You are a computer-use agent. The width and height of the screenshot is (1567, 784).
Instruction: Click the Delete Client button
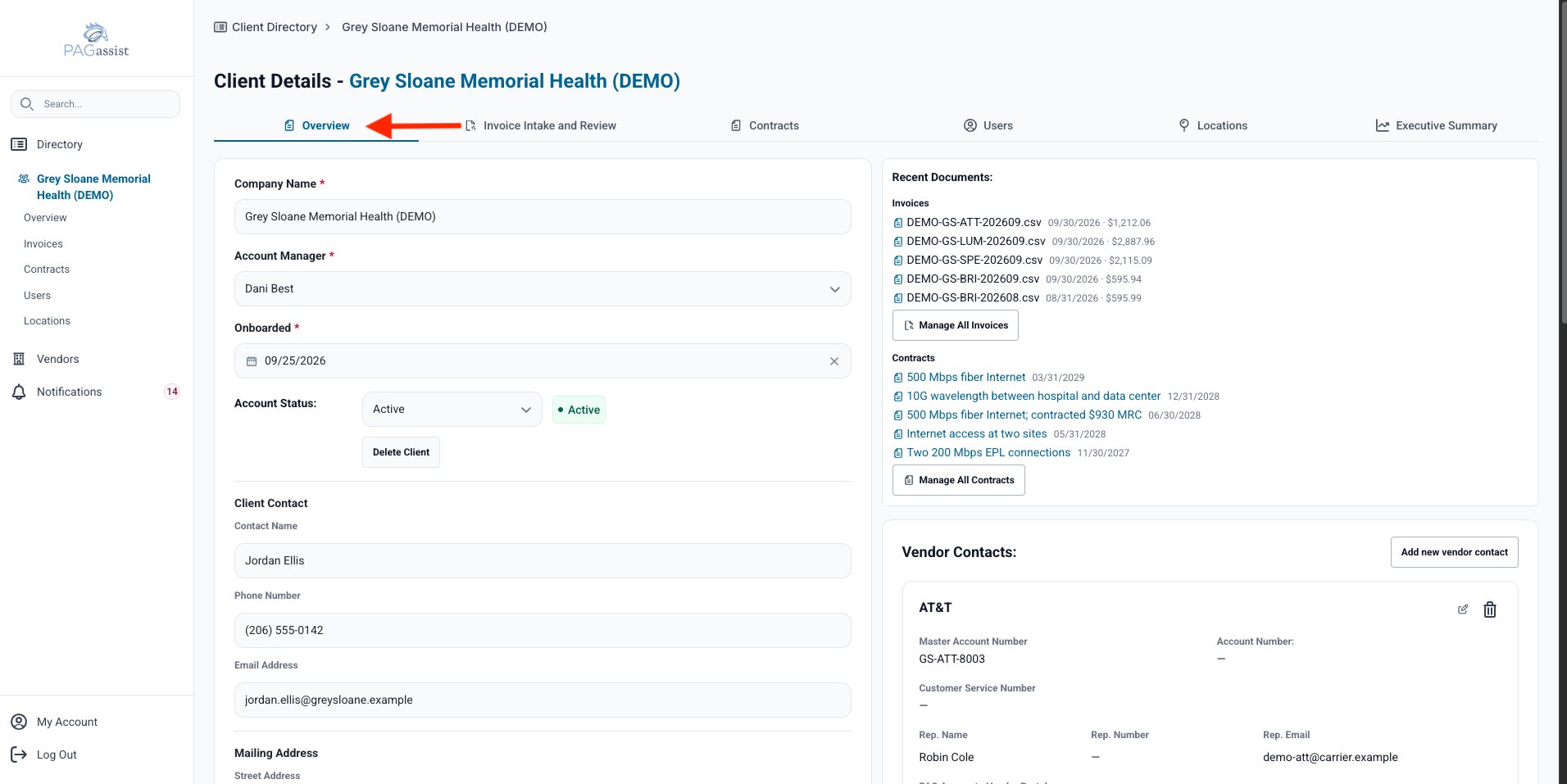(401, 452)
